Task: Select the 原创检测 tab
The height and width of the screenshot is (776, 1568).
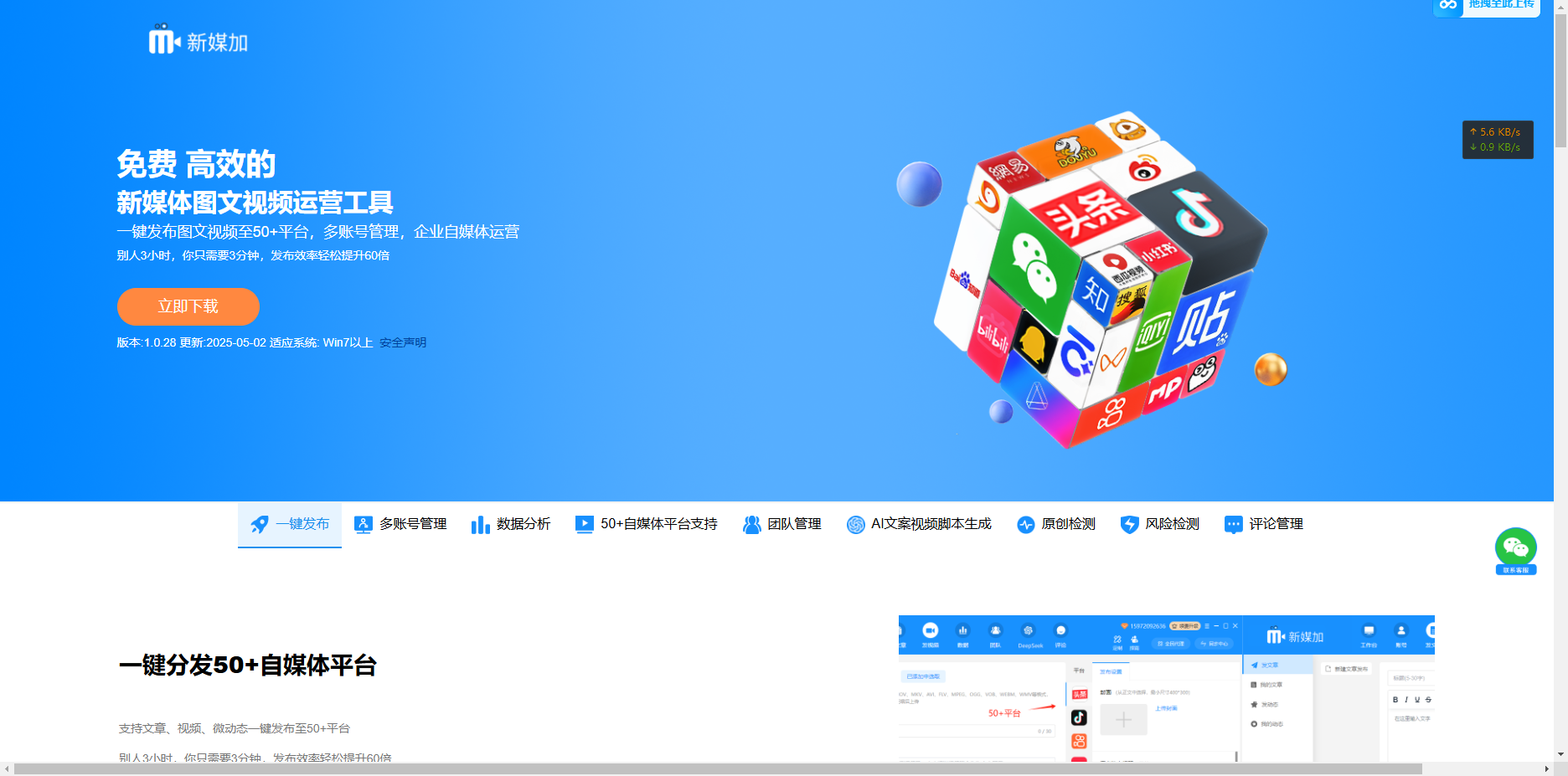Action: pyautogui.click(x=1056, y=524)
